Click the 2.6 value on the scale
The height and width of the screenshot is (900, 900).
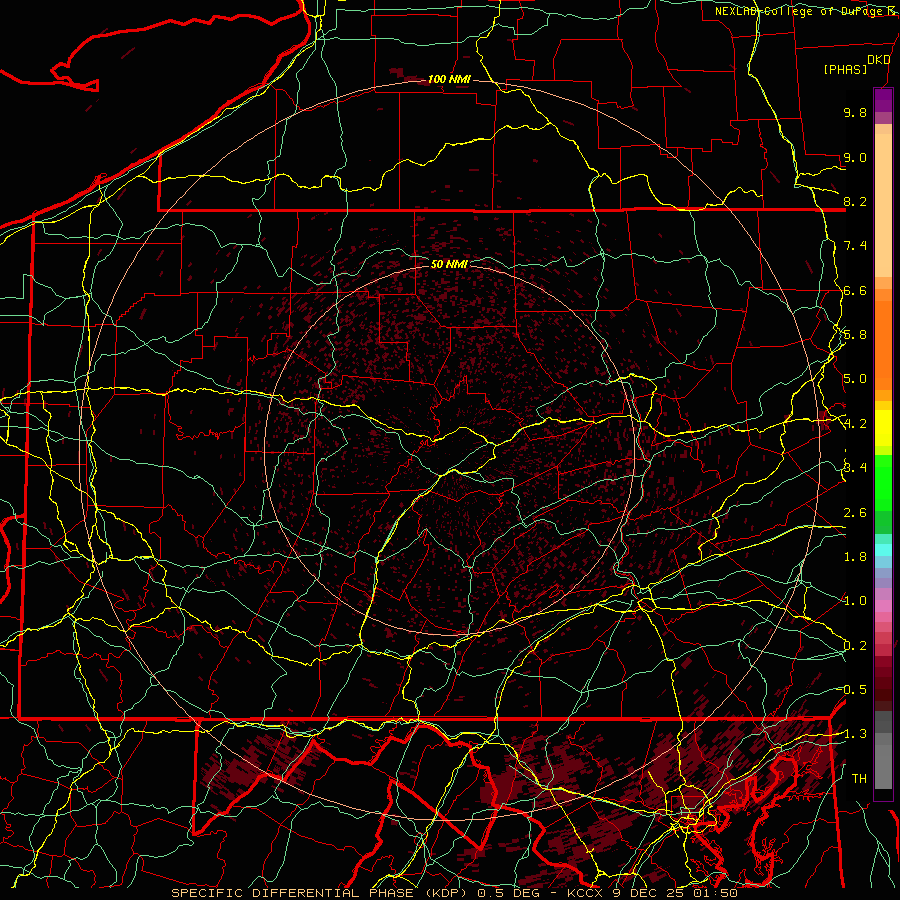pos(855,513)
